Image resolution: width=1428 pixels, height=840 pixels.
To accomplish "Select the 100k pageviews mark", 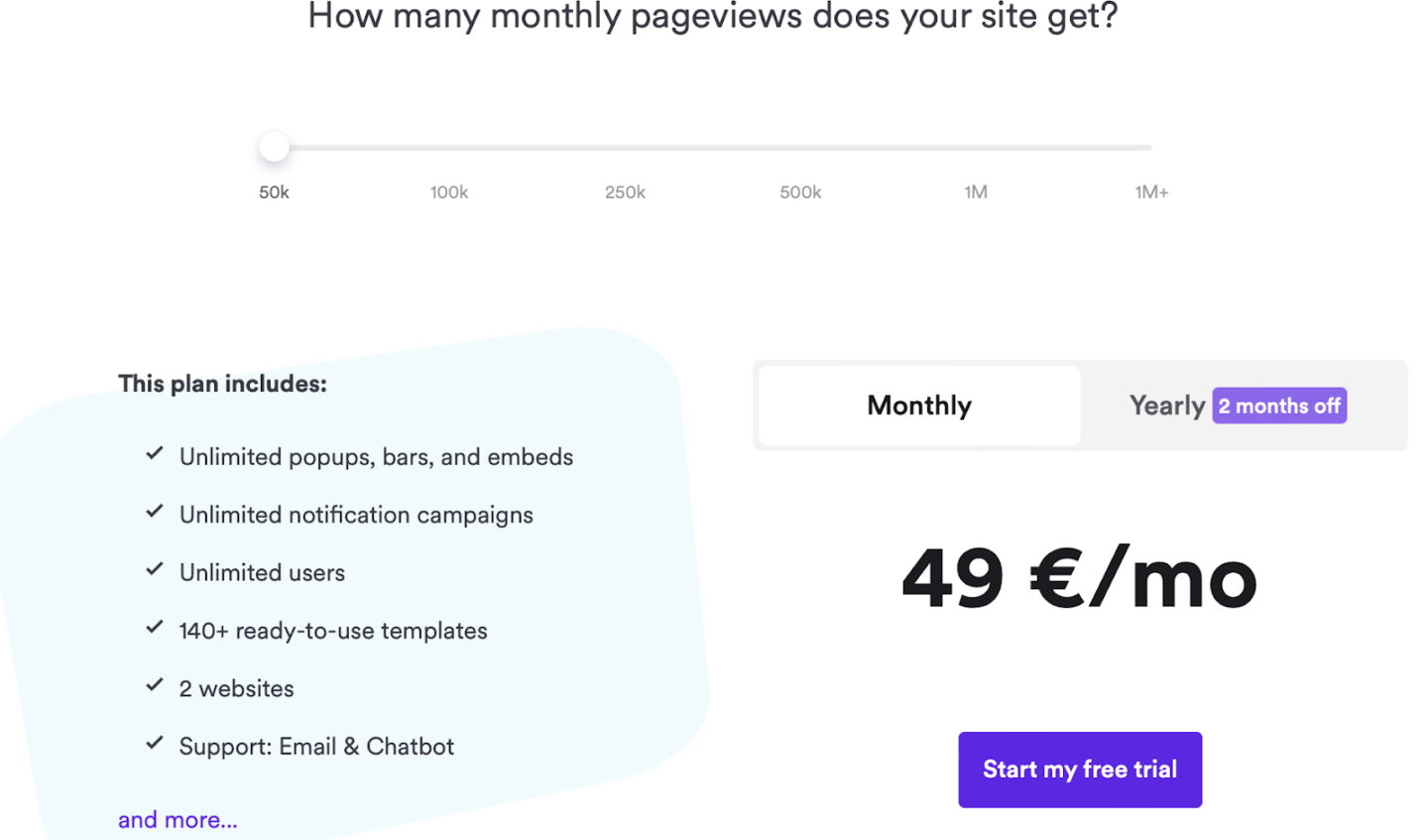I will coord(449,191).
